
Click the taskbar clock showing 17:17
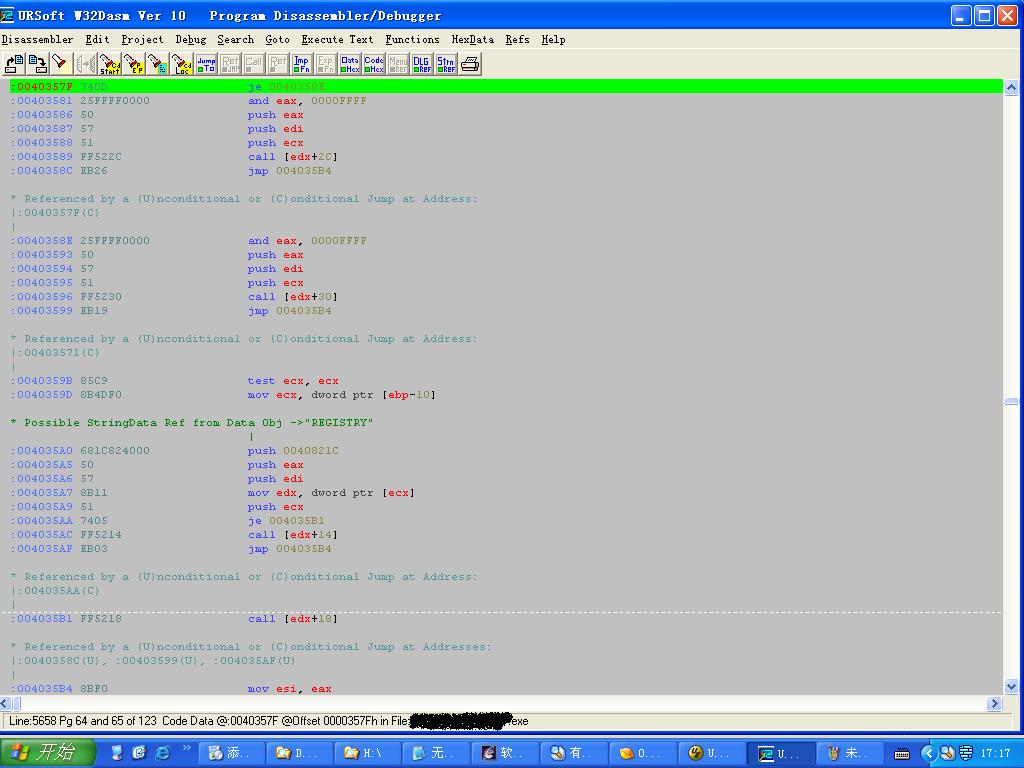click(x=995, y=753)
